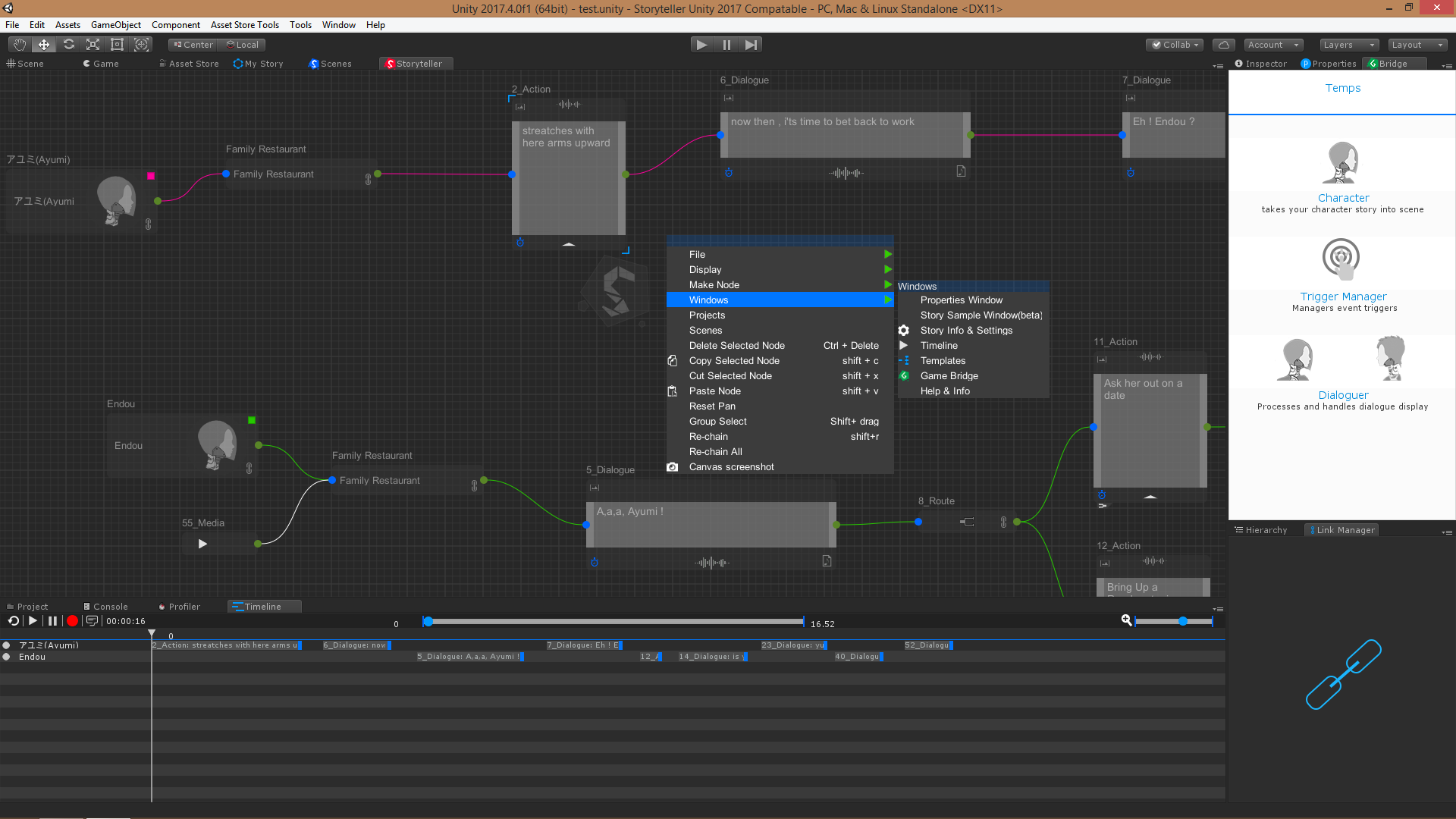Toggle the Center pivot mode
The image size is (1456, 819).
(193, 45)
